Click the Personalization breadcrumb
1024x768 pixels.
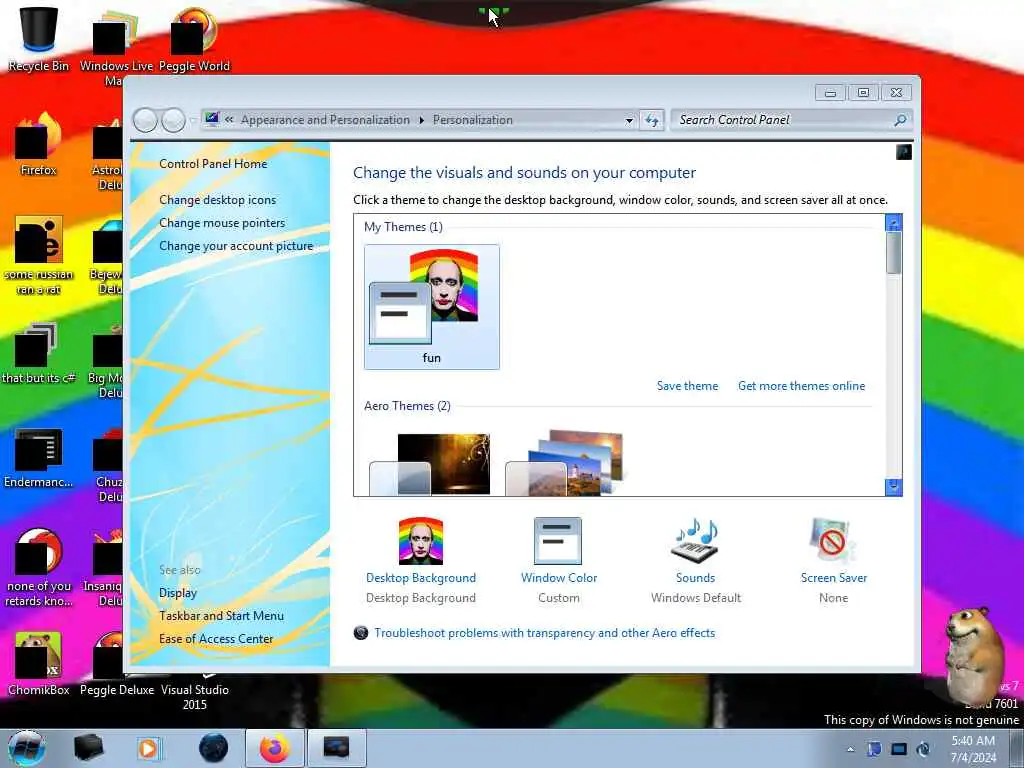[473, 120]
